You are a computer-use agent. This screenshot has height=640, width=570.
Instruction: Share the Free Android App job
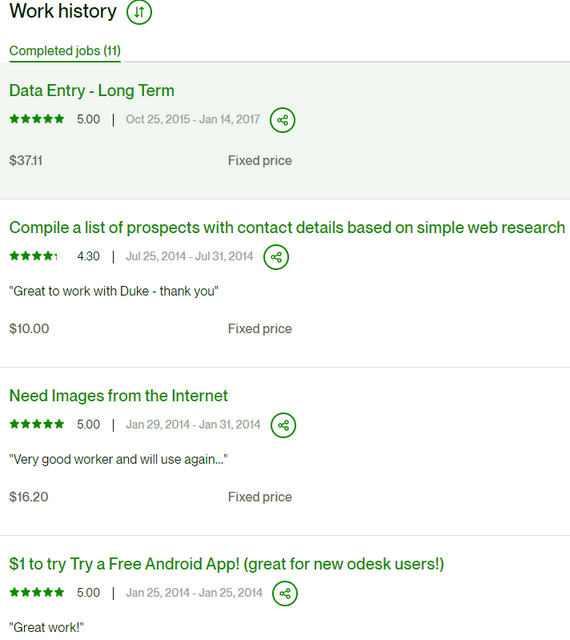point(285,593)
